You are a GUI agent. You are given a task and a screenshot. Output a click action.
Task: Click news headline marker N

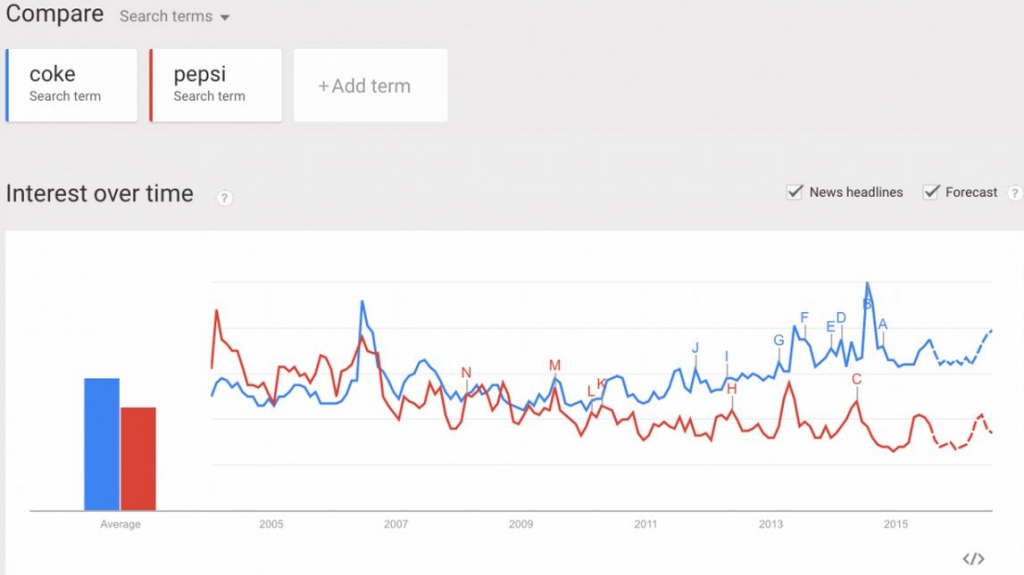(466, 372)
